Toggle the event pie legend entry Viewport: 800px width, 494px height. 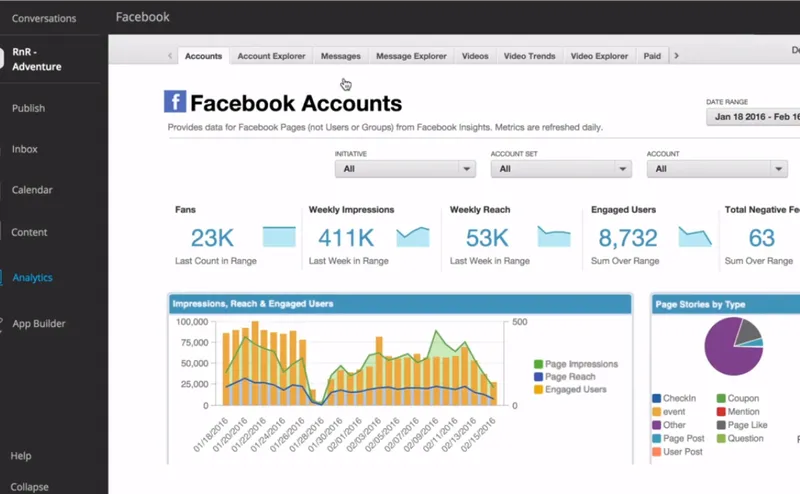click(669, 411)
